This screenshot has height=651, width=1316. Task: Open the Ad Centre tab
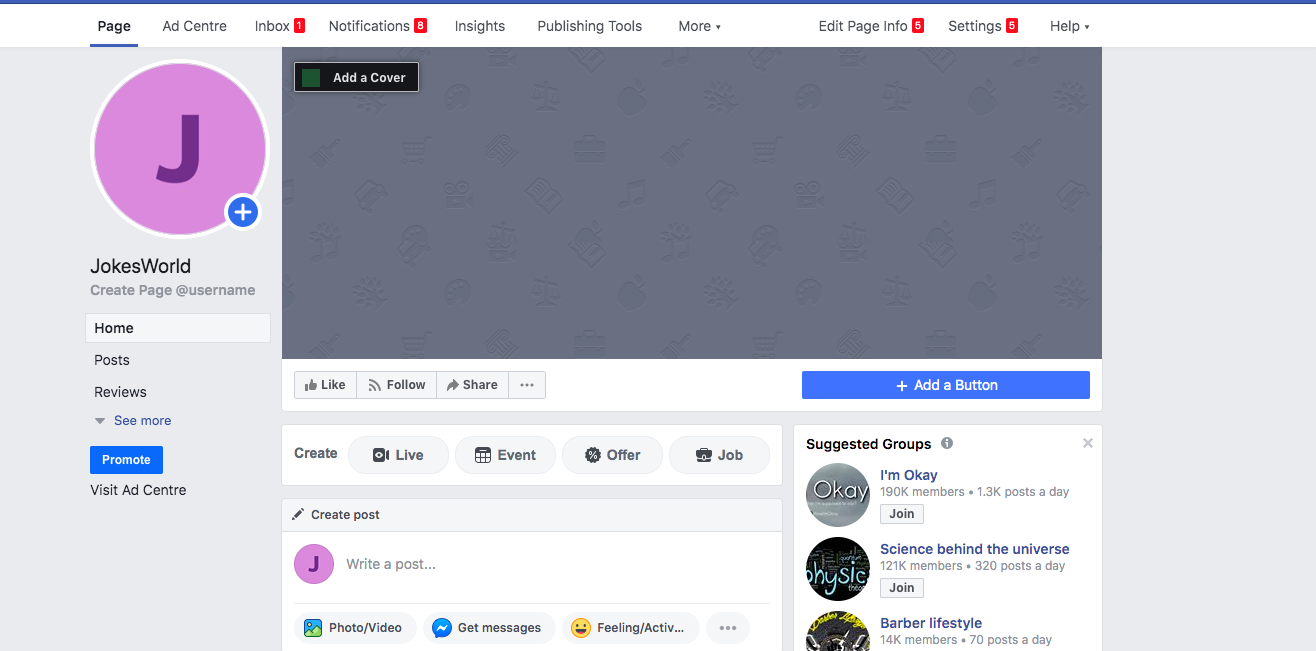[195, 26]
